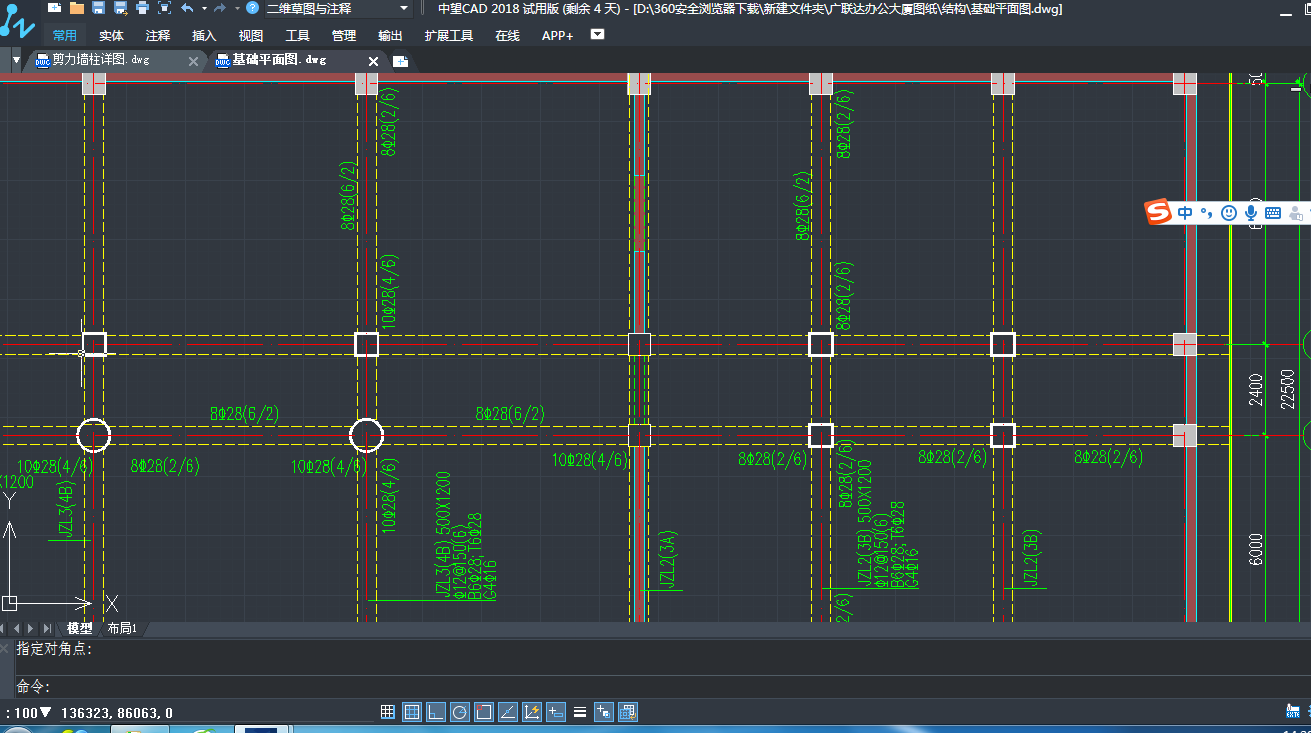Toggle dynamic input in status bar
1311x733 pixels.
coord(556,712)
